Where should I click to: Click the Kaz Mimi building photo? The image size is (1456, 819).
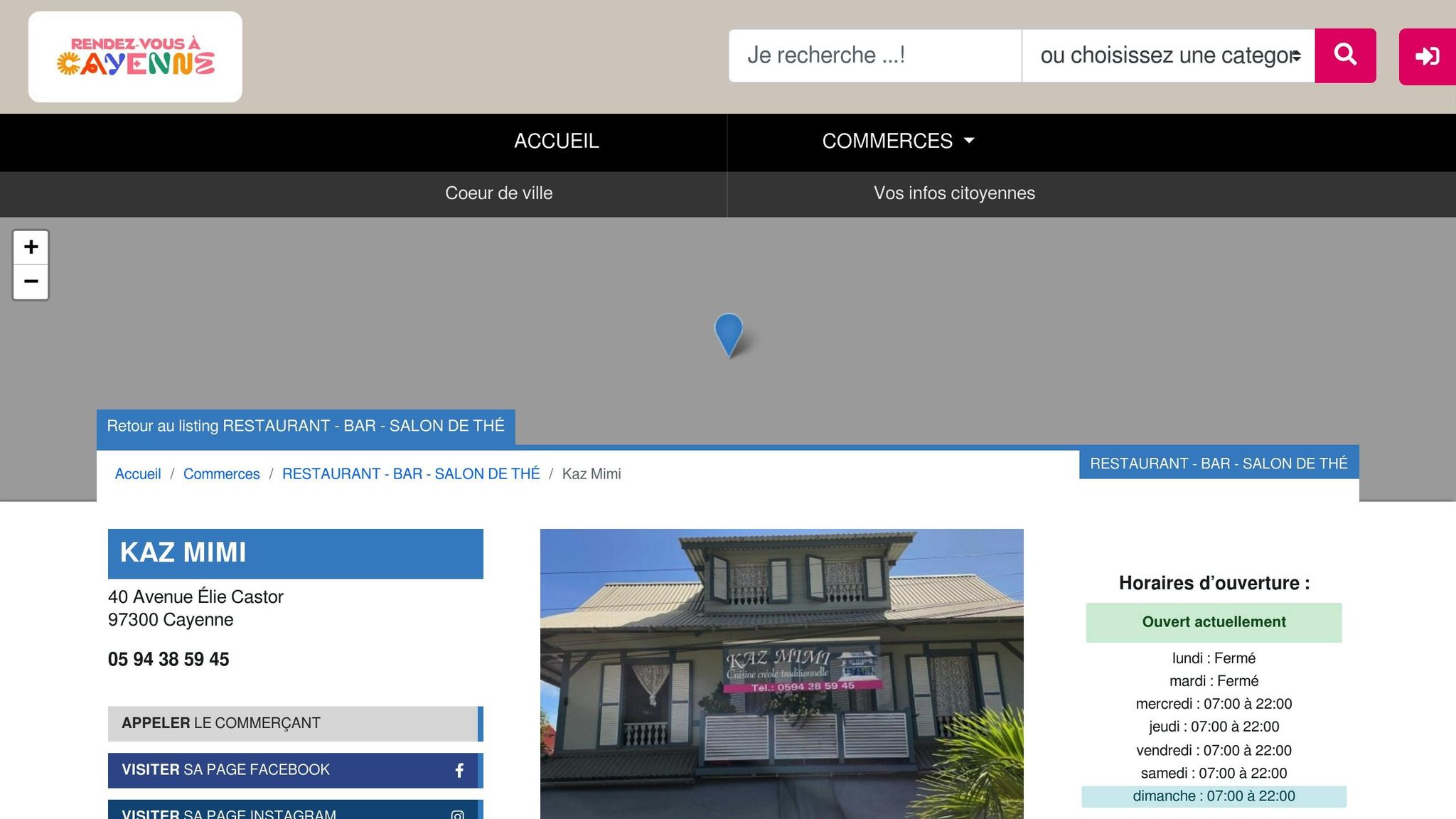tap(781, 673)
